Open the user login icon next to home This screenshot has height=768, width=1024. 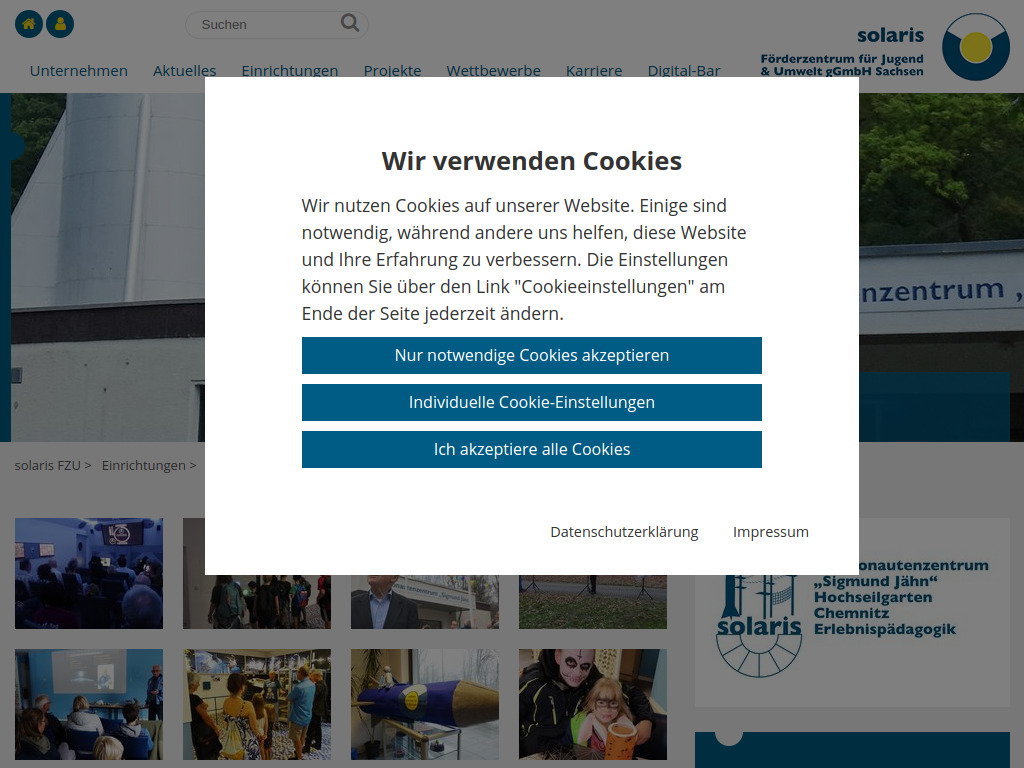point(61,24)
